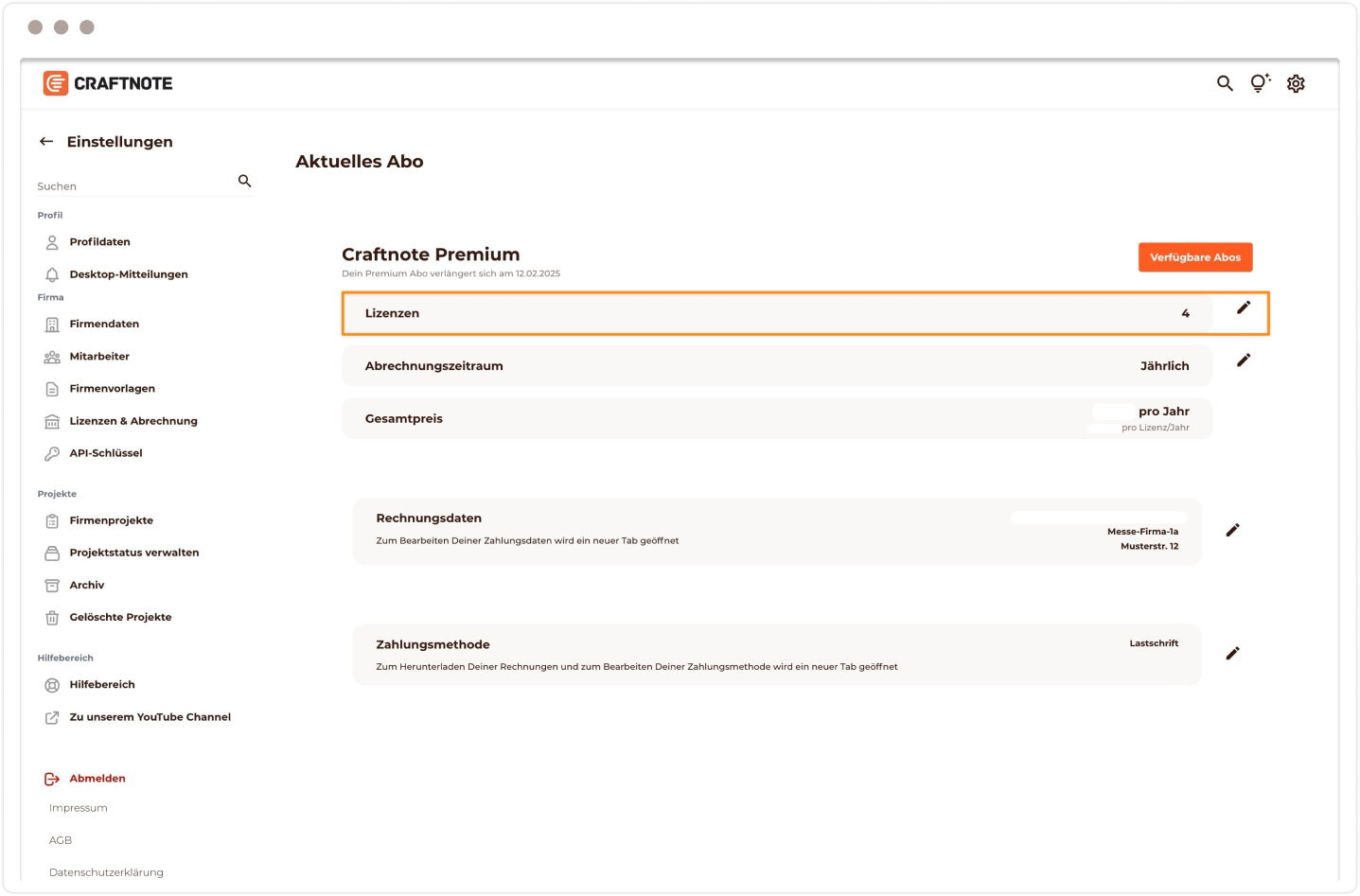Go back with the Einstellungen arrow
The width and height of the screenshot is (1360, 896).
(x=46, y=142)
